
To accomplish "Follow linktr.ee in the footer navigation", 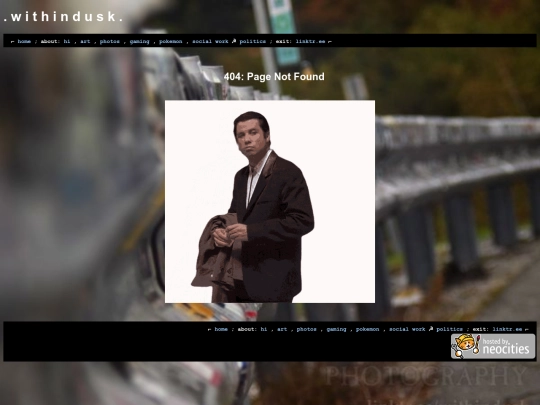I will point(507,329).
